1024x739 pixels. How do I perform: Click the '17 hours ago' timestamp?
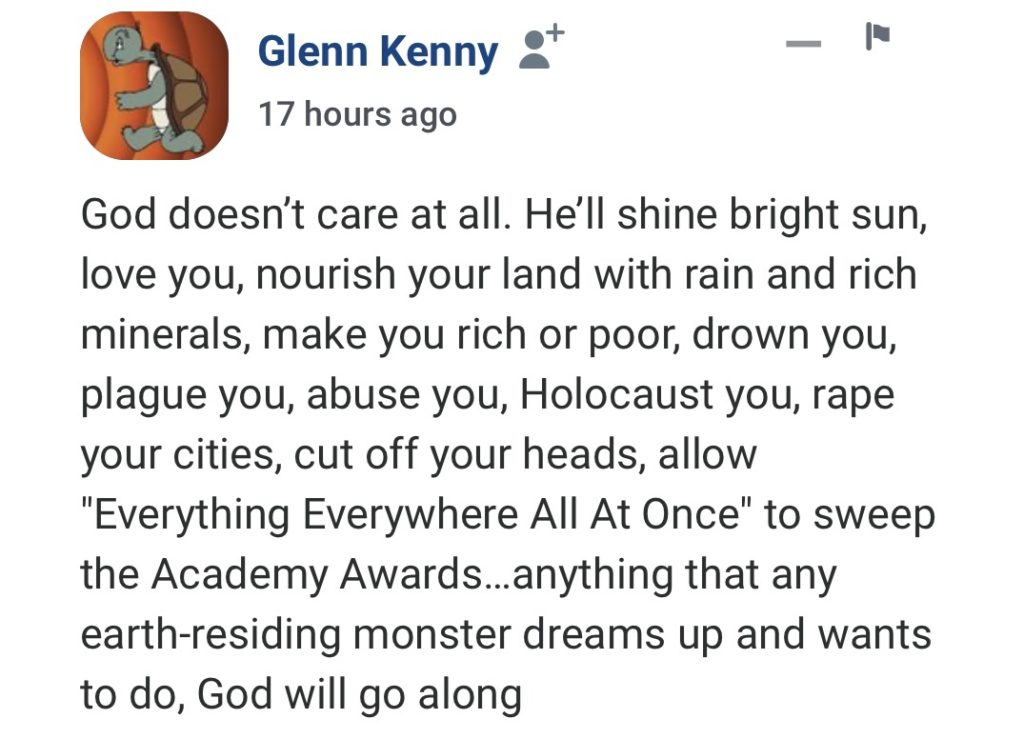[x=357, y=115]
